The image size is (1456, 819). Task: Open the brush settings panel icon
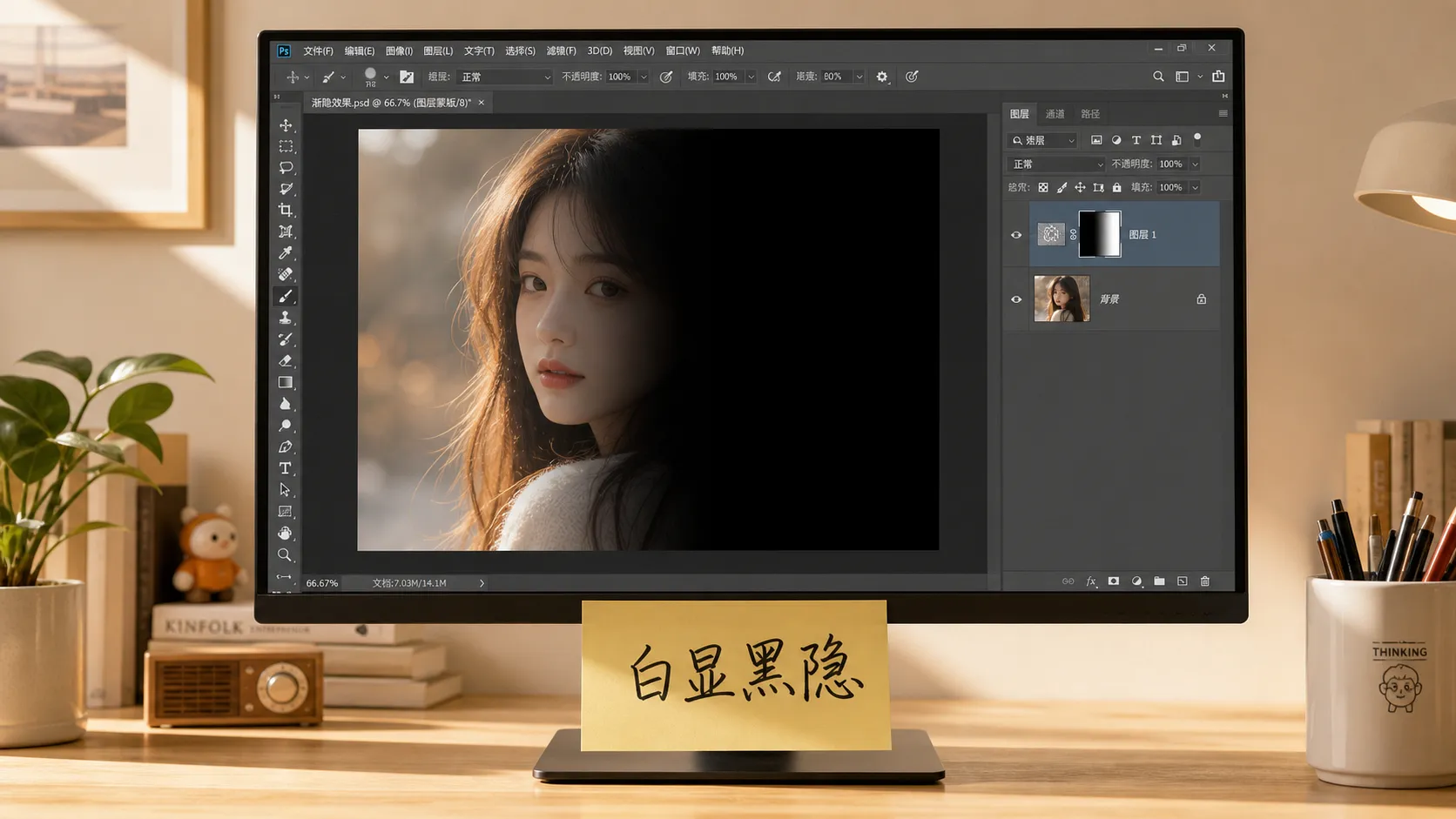[407, 77]
